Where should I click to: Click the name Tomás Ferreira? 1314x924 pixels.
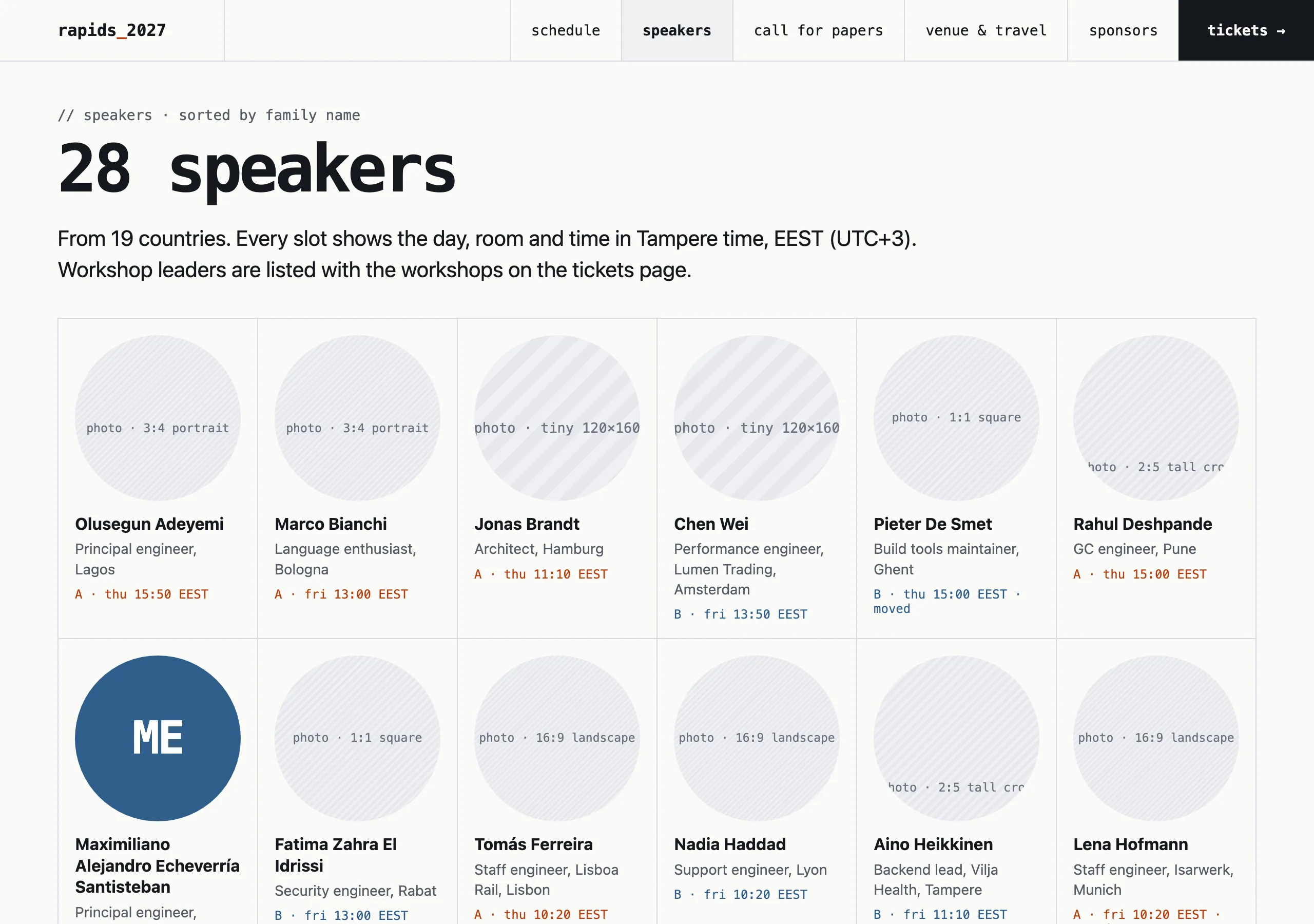coord(533,844)
